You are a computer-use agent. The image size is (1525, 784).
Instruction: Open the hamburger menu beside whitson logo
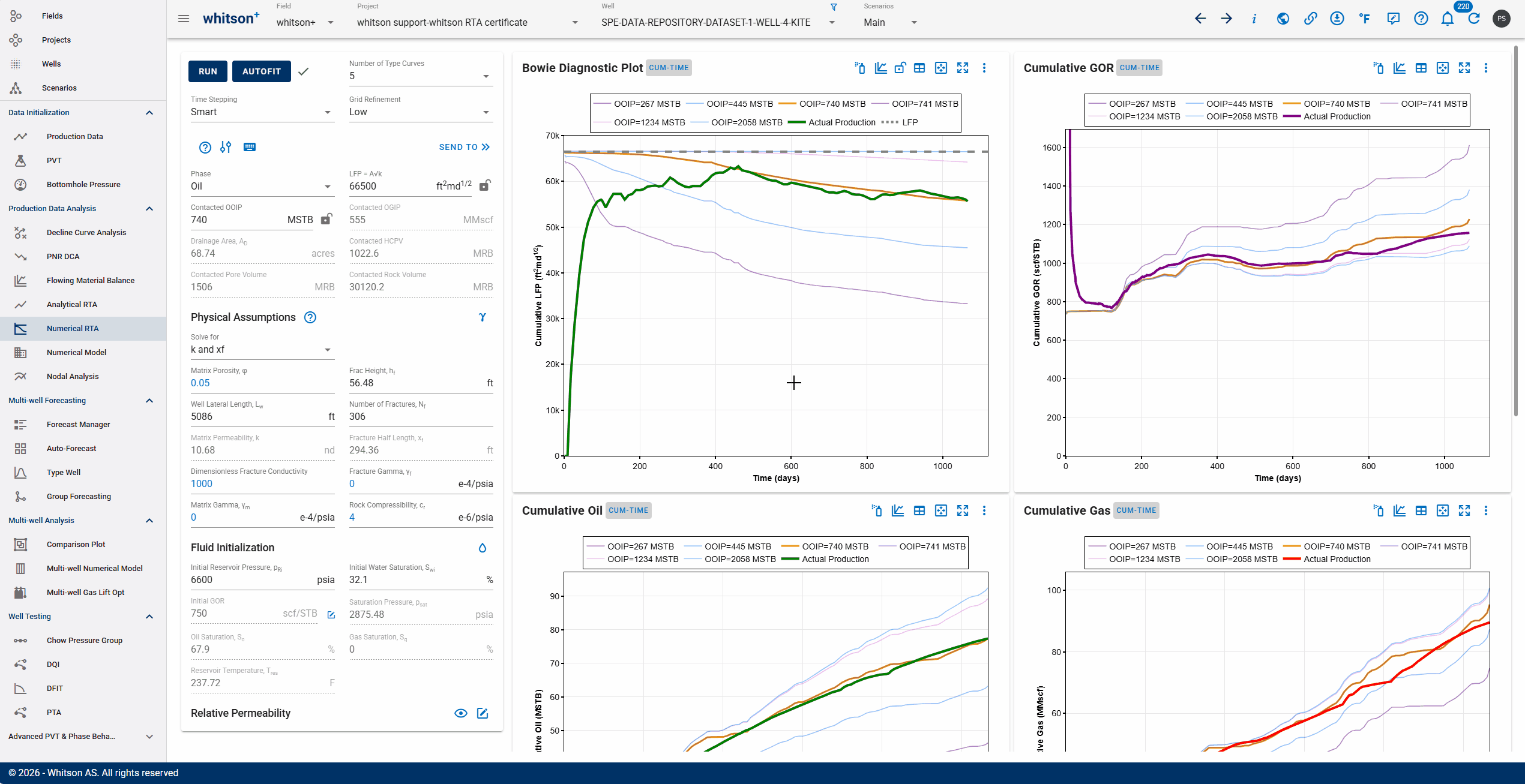click(x=184, y=19)
